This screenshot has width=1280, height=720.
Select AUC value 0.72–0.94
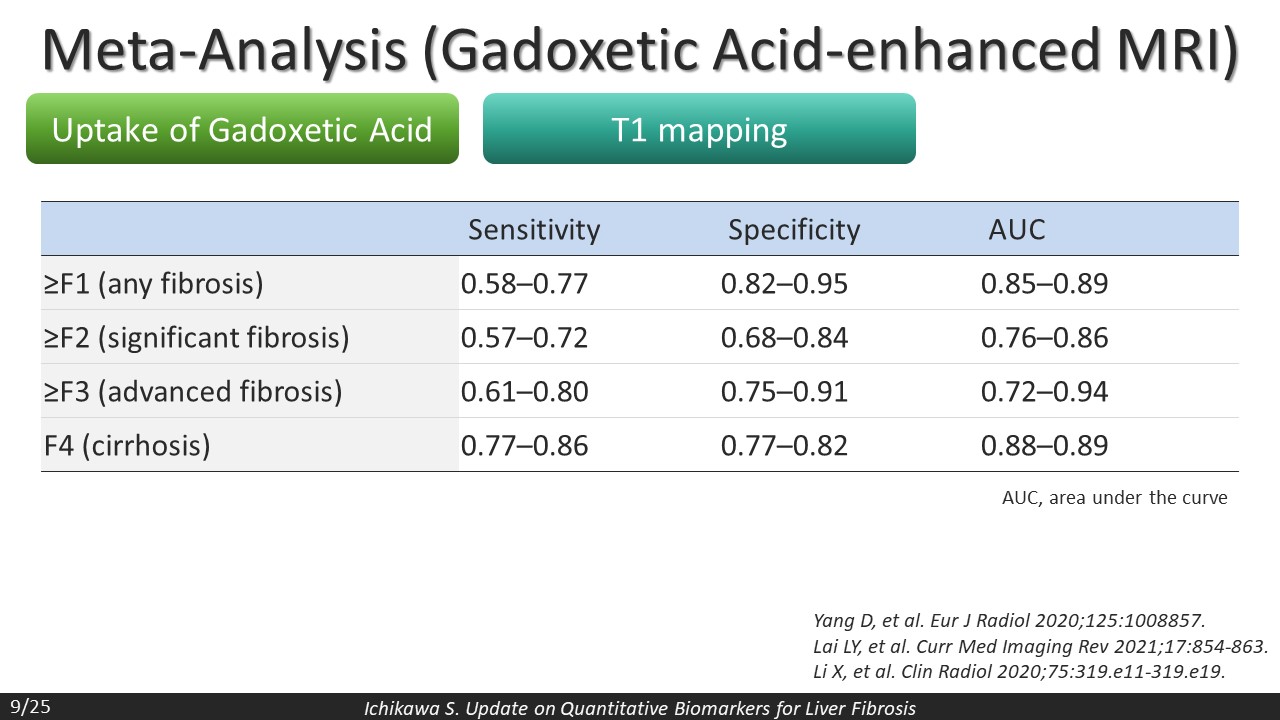pos(1044,392)
